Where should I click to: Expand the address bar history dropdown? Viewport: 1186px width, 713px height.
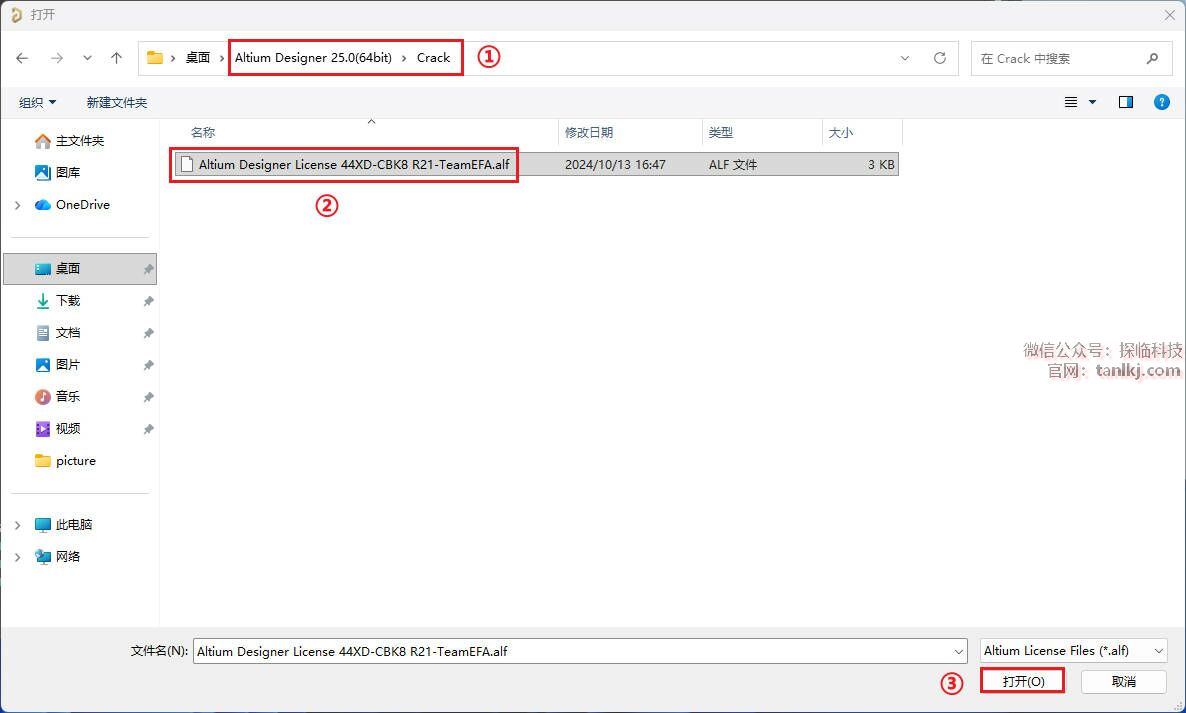point(905,58)
